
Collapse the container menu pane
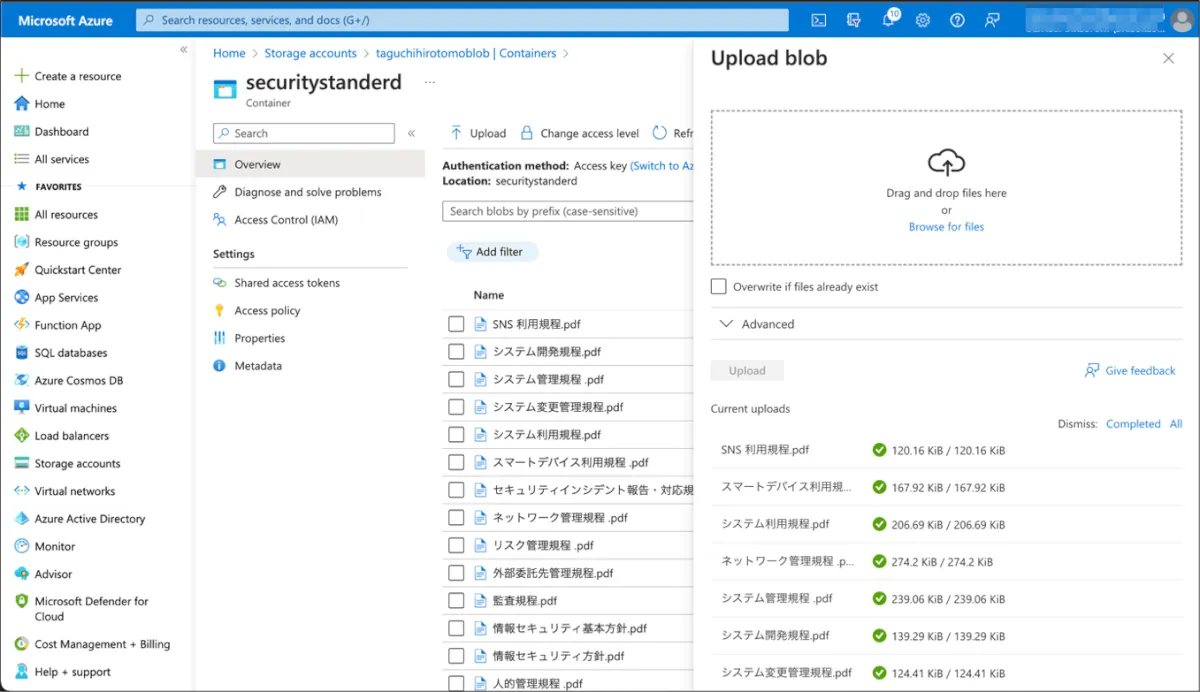pyautogui.click(x=411, y=133)
